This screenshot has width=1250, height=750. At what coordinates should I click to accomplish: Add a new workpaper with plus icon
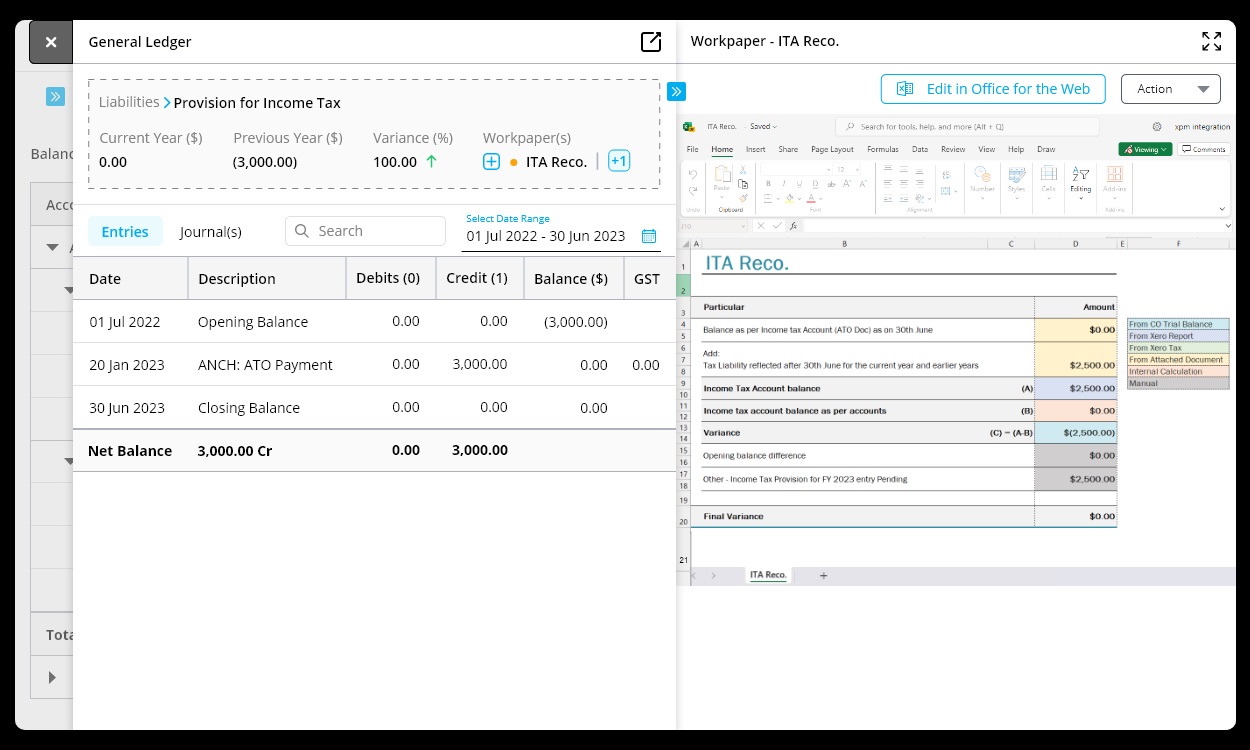[x=491, y=162]
